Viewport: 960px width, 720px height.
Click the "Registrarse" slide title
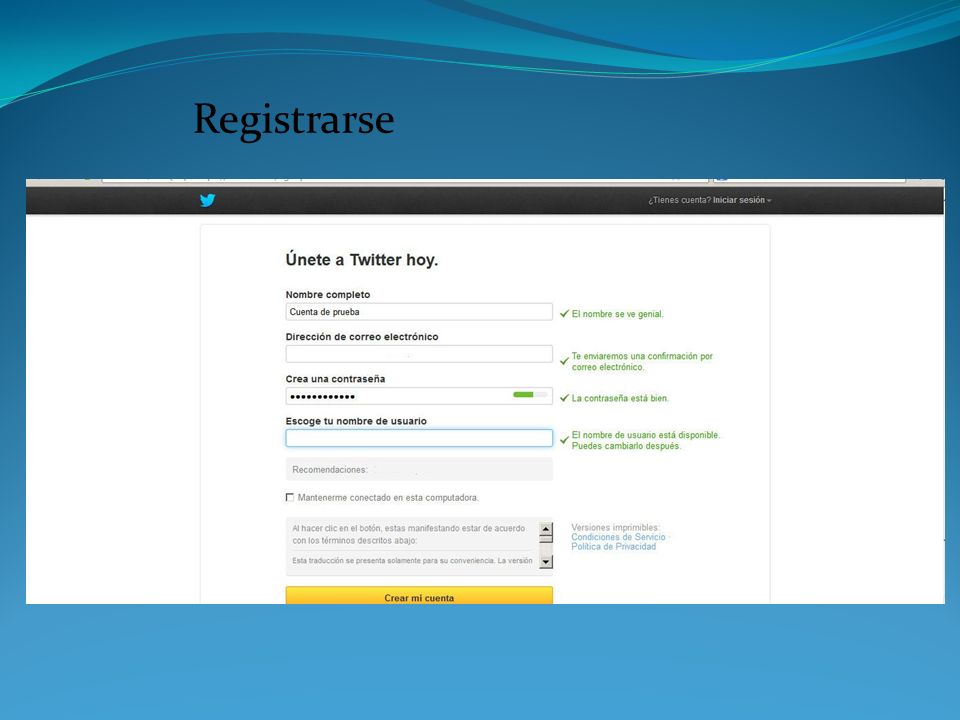pyautogui.click(x=294, y=120)
